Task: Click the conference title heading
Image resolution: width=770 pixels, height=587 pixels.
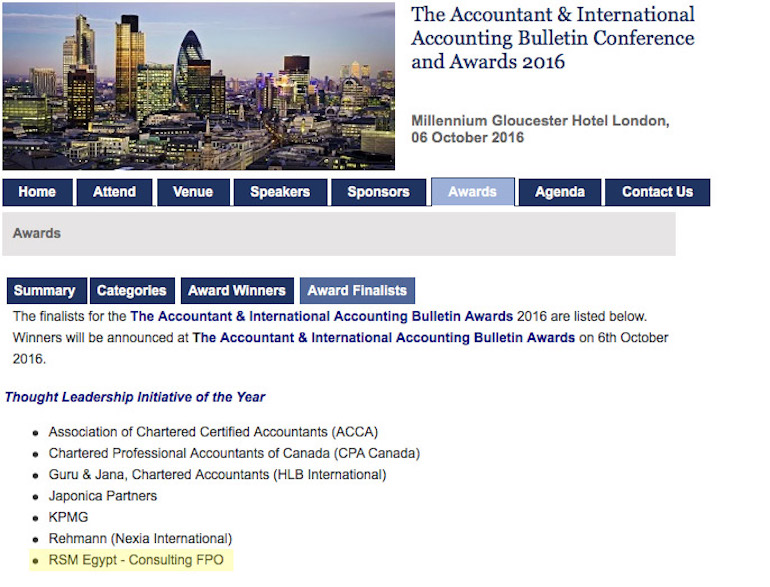Action: [552, 38]
